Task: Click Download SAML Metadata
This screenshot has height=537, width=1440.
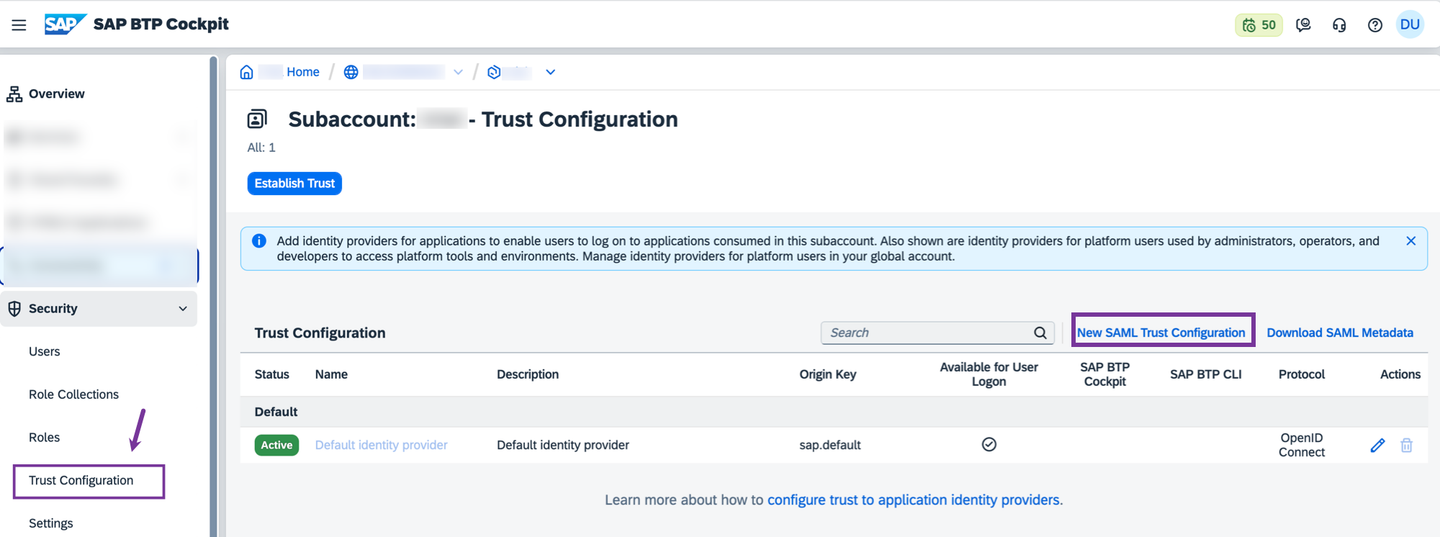Action: pos(1340,333)
